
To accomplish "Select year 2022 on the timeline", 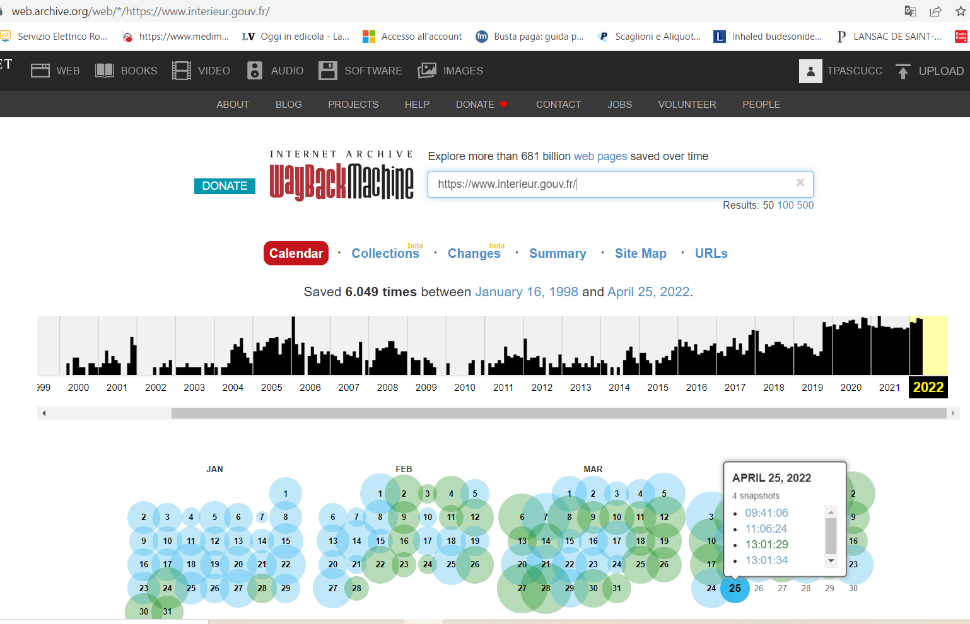I will click(928, 387).
